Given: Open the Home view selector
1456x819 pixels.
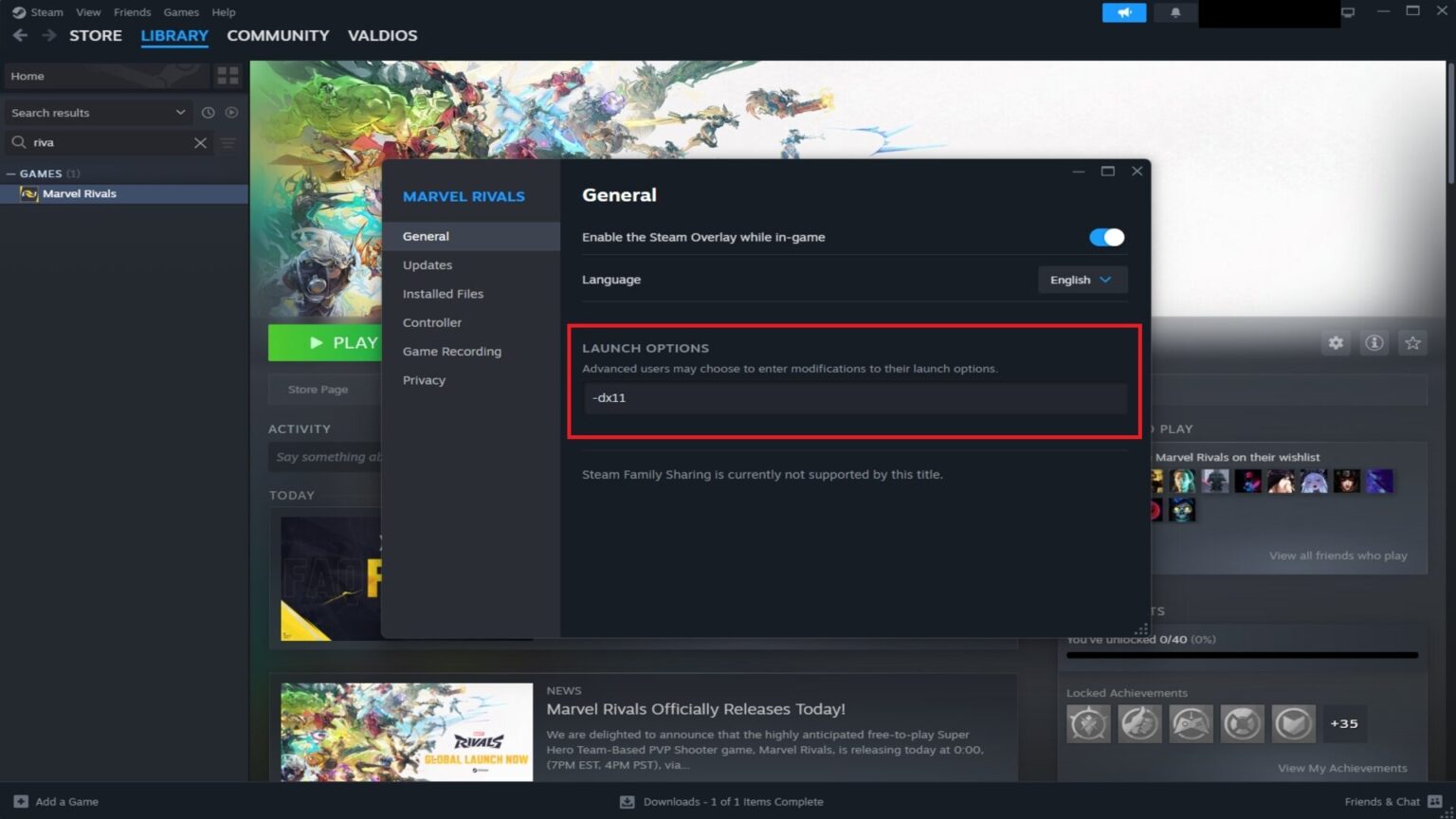Looking at the screenshot, I should (104, 76).
